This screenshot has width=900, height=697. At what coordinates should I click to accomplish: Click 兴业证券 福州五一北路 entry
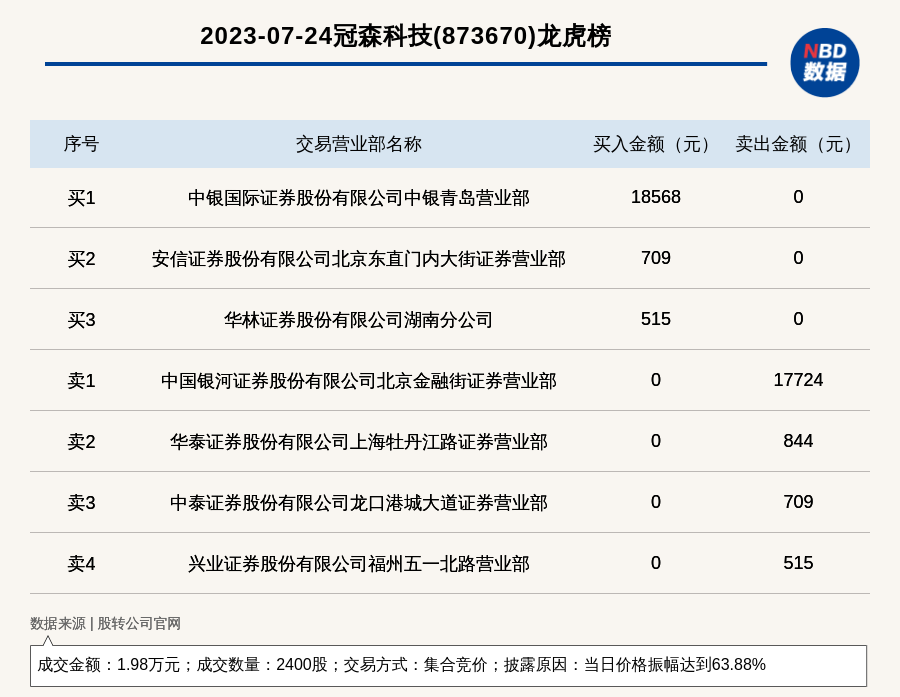point(358,564)
